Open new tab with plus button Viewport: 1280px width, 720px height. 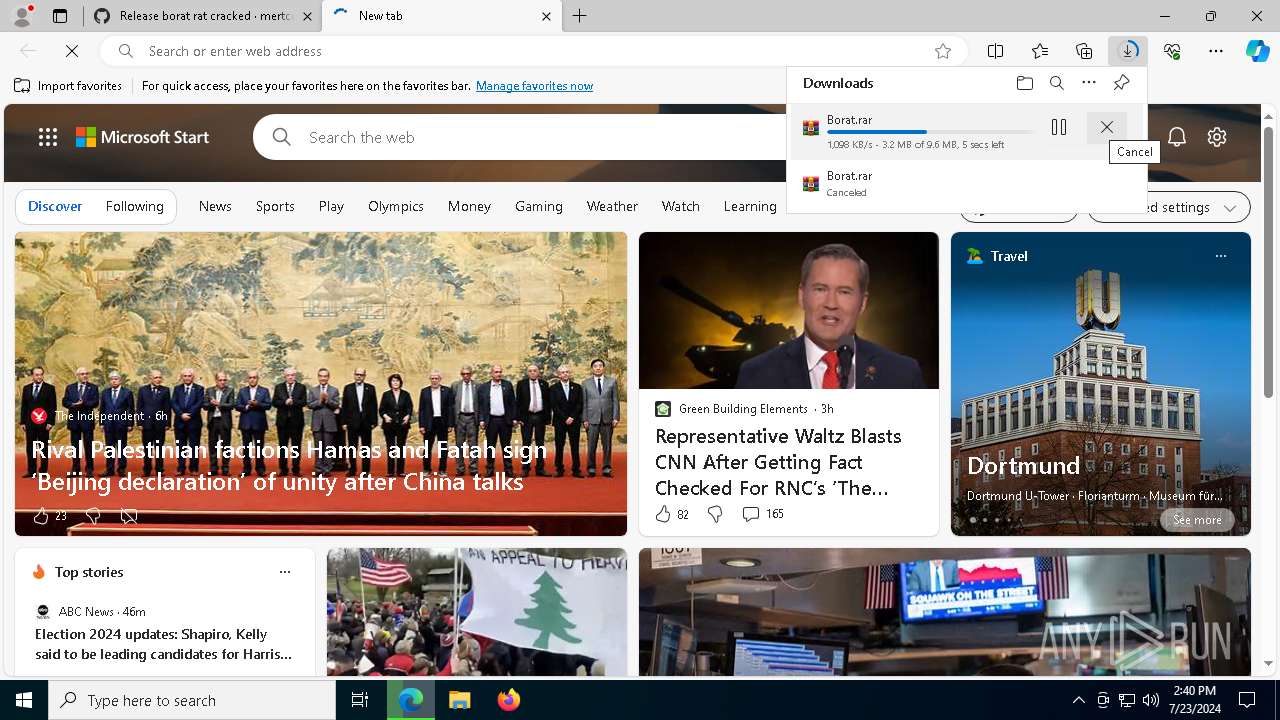click(580, 16)
